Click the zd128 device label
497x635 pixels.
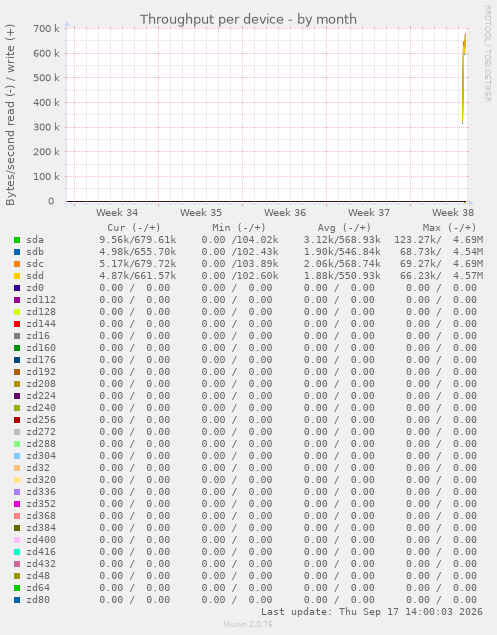[x=41, y=312]
